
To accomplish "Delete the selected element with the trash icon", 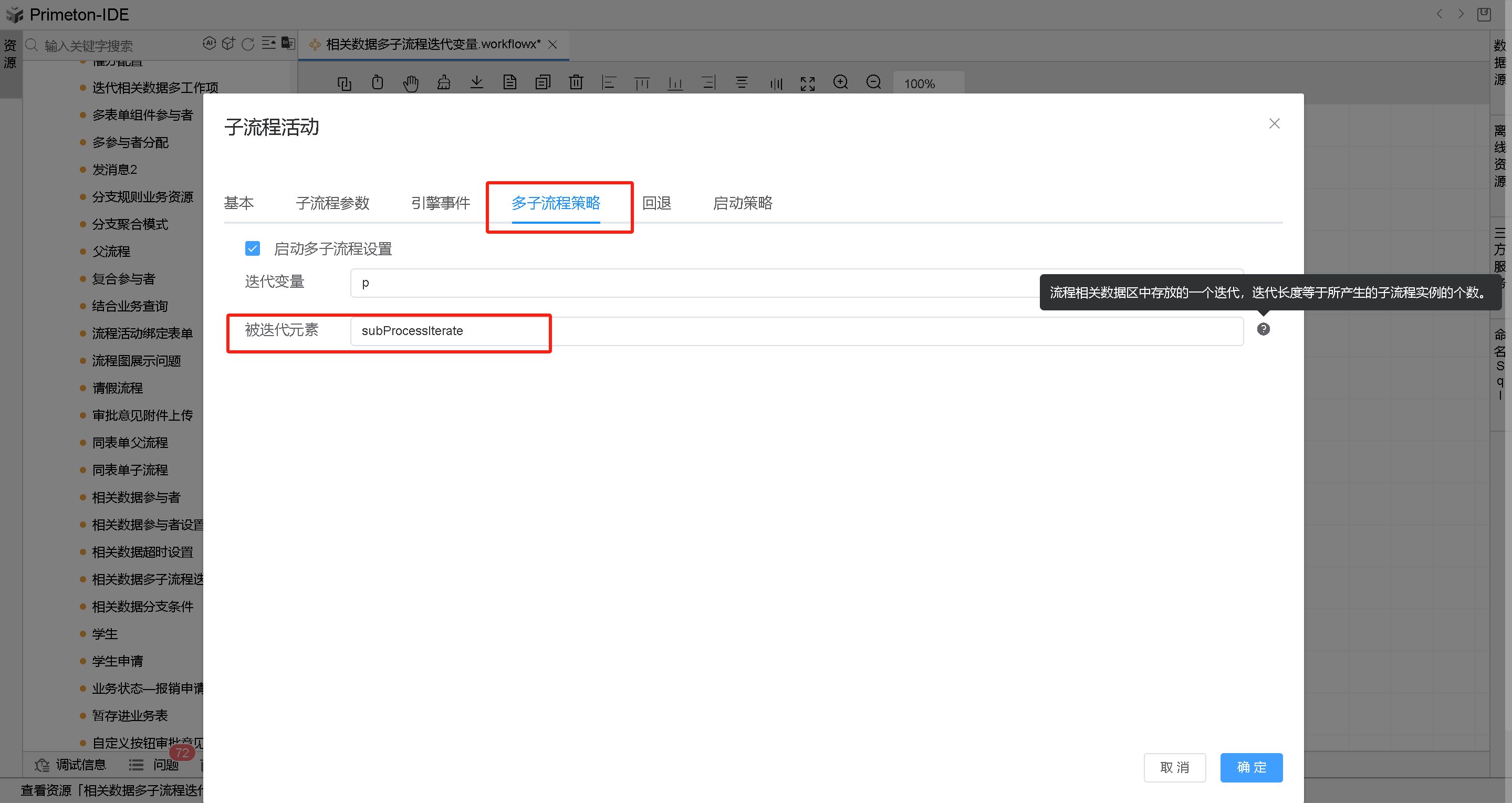I will point(576,83).
